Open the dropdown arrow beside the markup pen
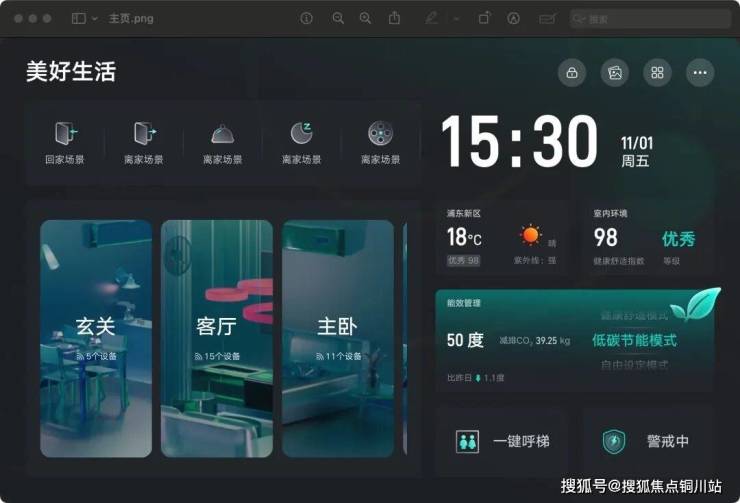The height and width of the screenshot is (503, 740). (x=456, y=18)
